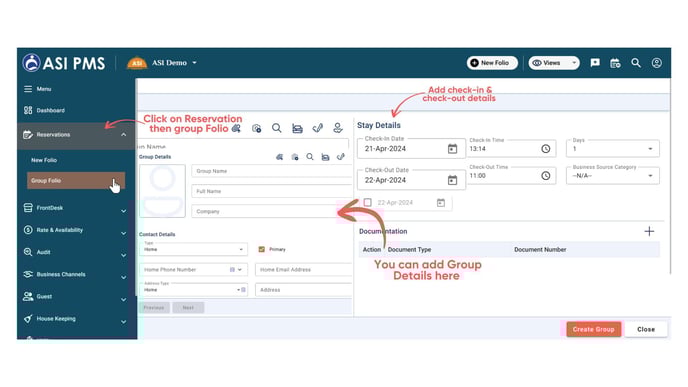The height and width of the screenshot is (387, 688).
Task: Click the search icon in top header
Action: coord(636,63)
